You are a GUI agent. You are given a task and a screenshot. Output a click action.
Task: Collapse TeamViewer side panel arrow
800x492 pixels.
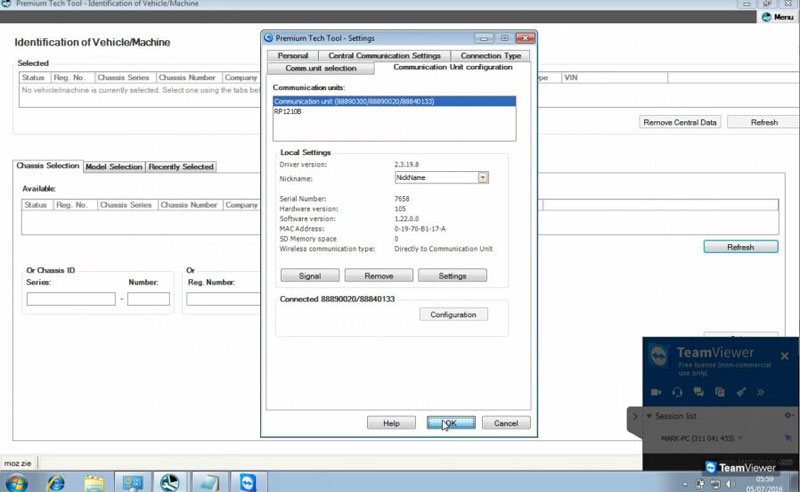point(635,416)
